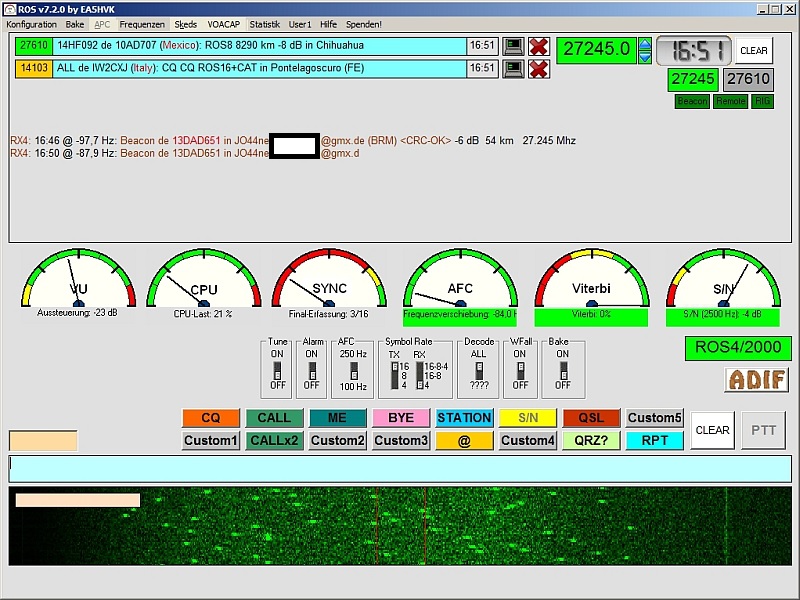Open the Konfiguration menu
Image resolution: width=800 pixels, height=600 pixels.
point(31,23)
